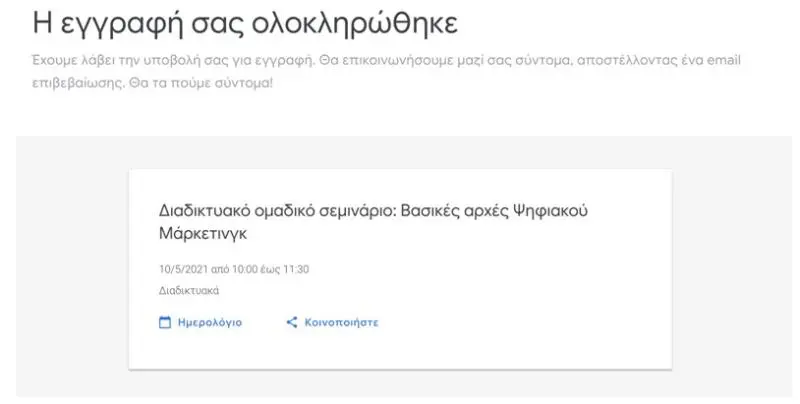Image resolution: width=800 pixels, height=404 pixels.
Task: Click the start time 10:00
Action: coord(244,269)
